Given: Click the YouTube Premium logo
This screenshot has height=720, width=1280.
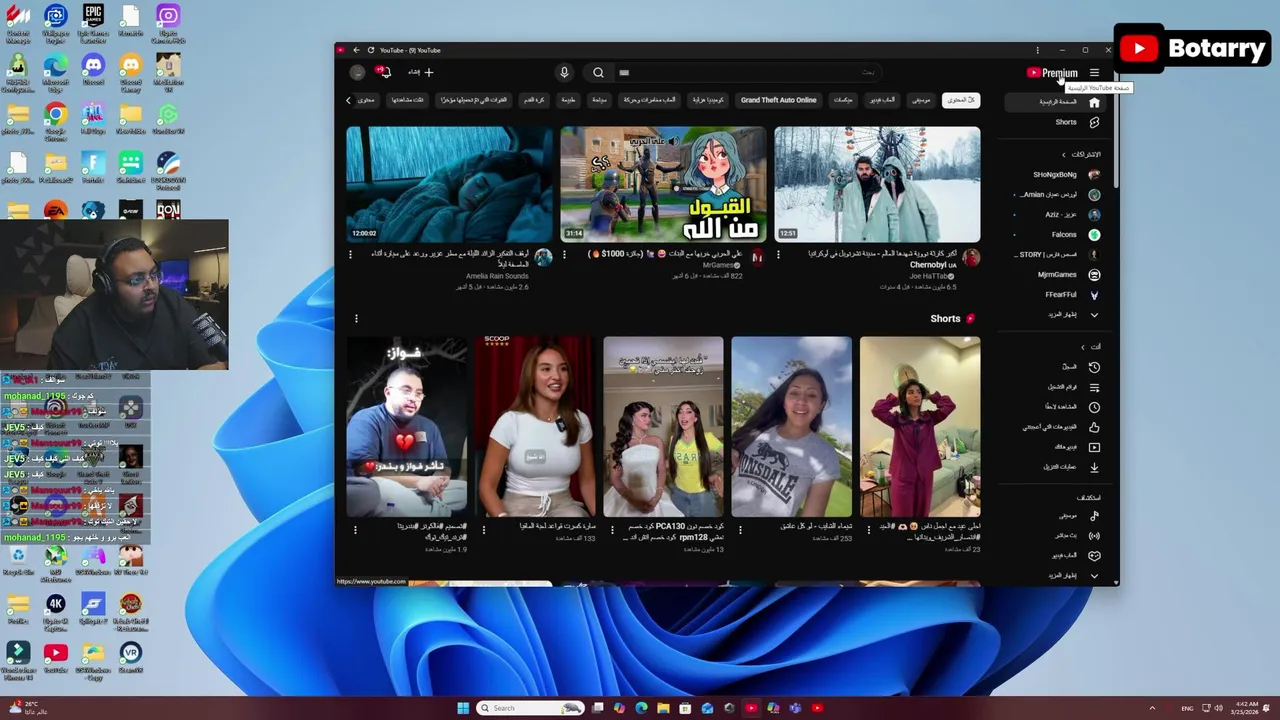Looking at the screenshot, I should pos(1052,73).
